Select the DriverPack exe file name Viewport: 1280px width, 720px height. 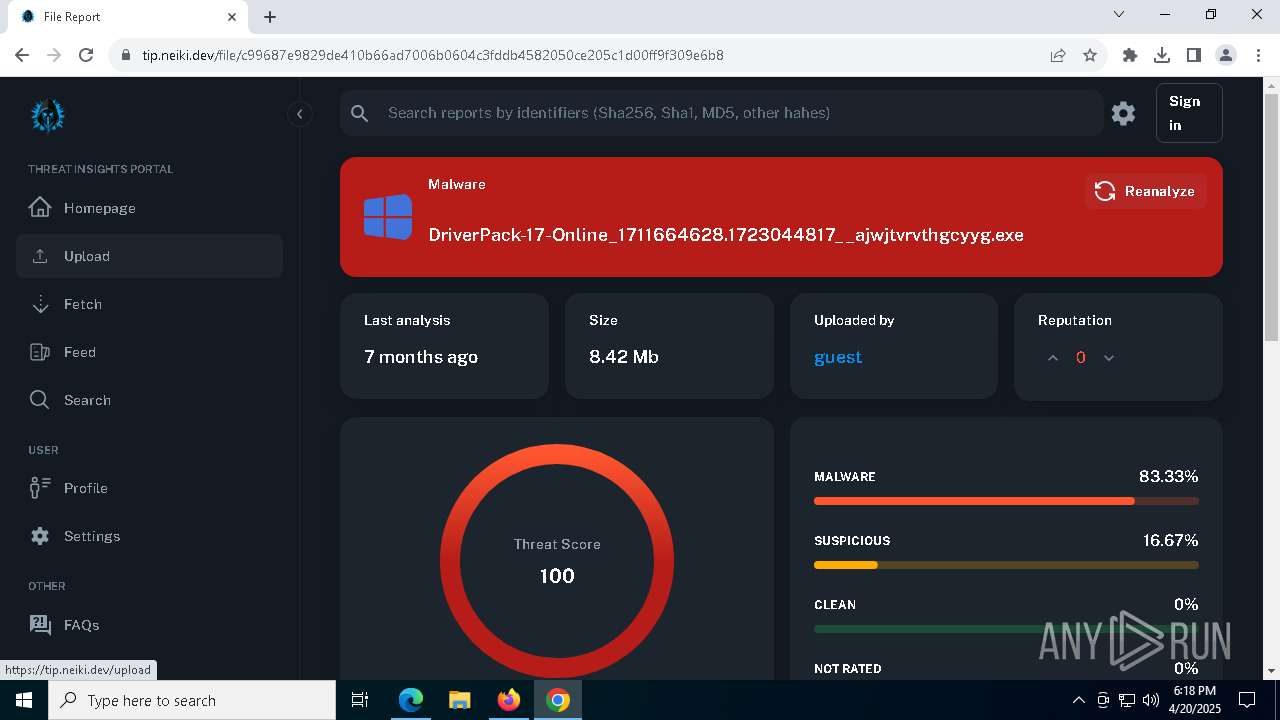pos(726,235)
